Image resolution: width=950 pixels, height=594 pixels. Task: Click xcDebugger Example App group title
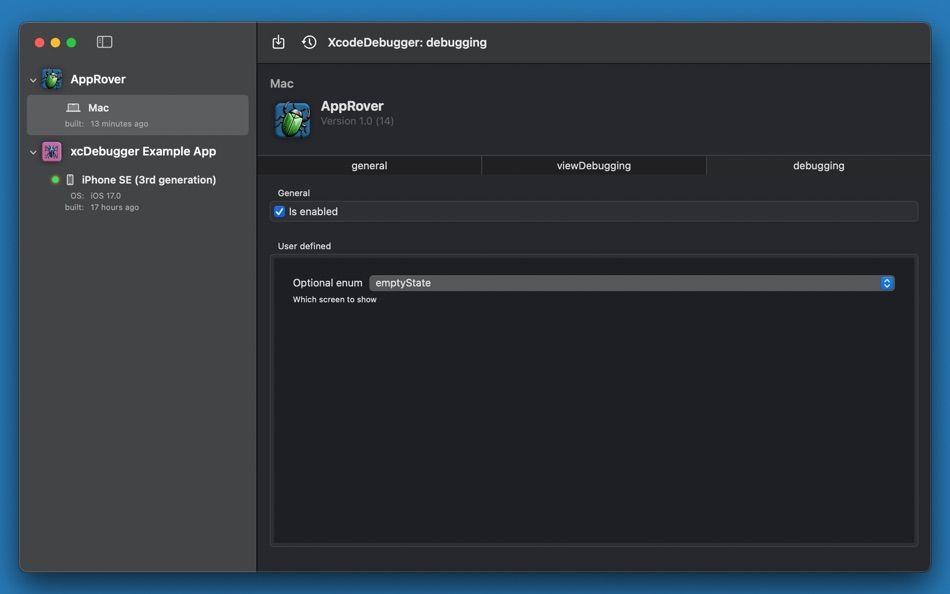click(143, 152)
